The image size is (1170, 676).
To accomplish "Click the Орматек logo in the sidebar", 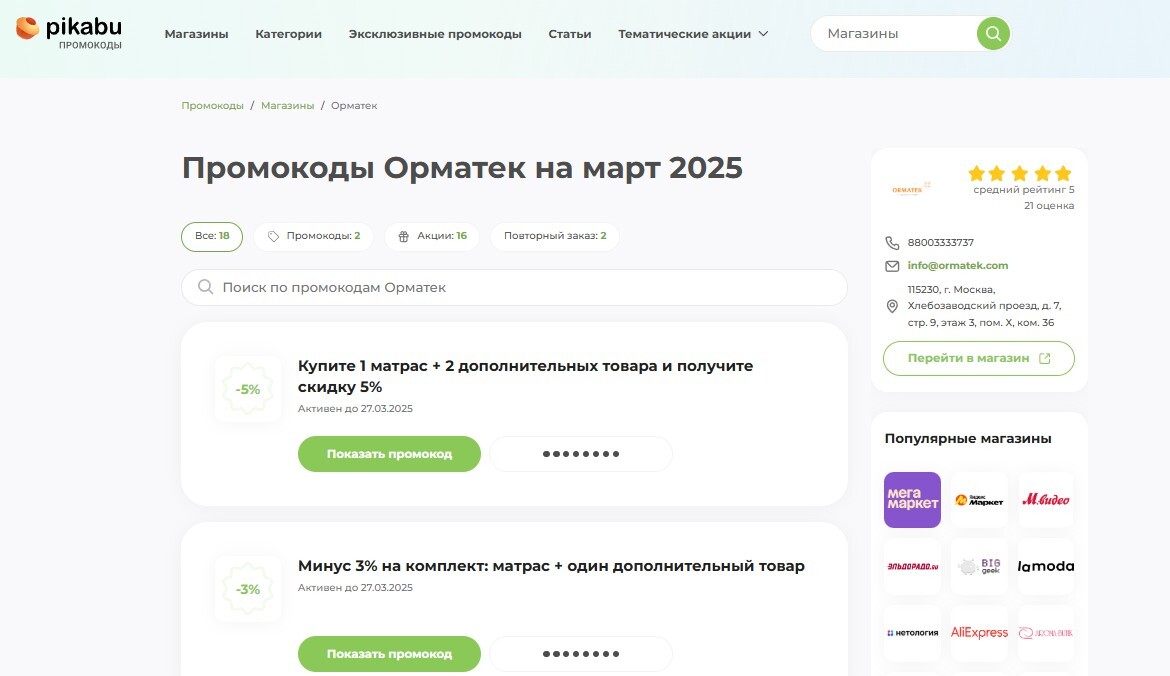I will coord(911,189).
